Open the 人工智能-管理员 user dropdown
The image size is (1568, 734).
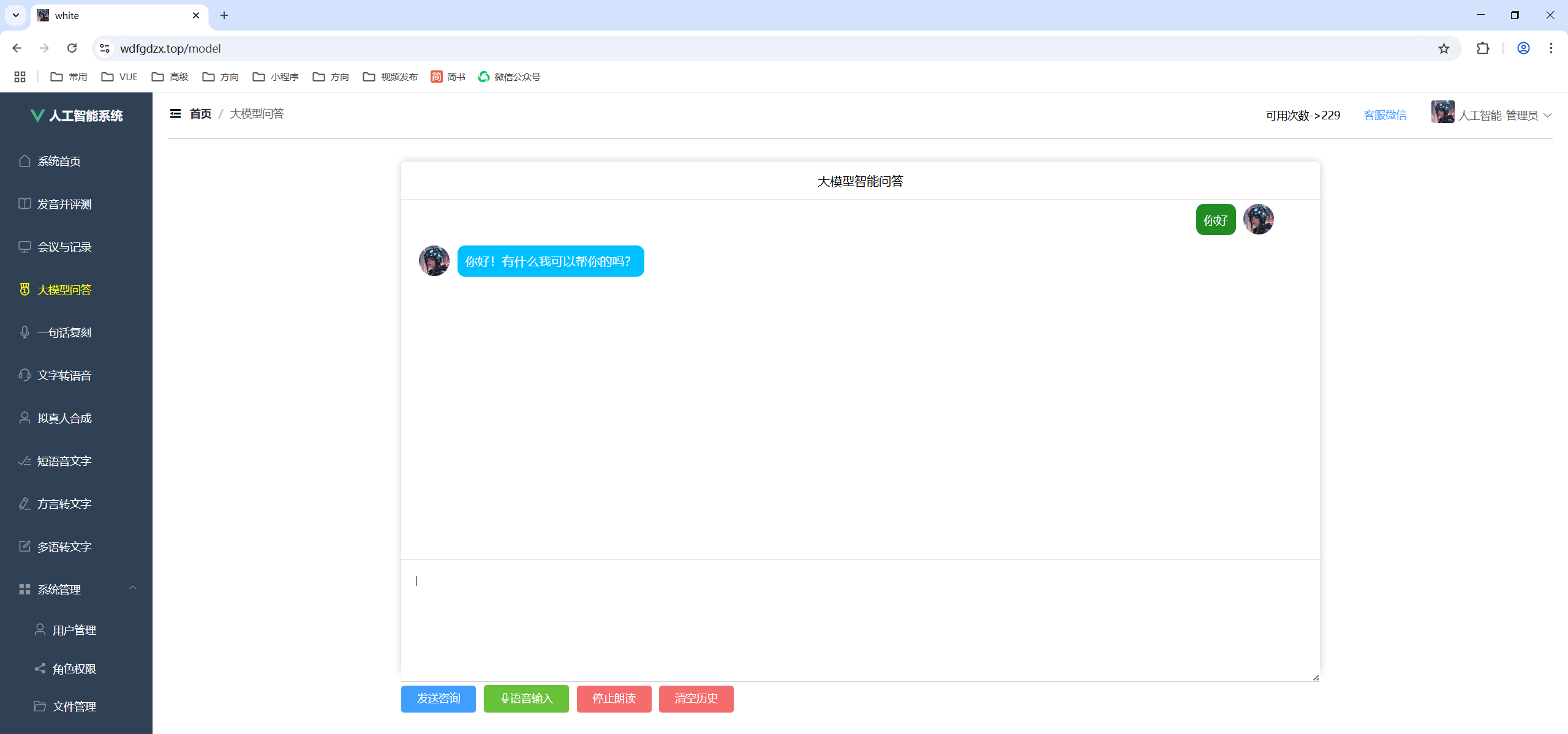pos(1492,114)
